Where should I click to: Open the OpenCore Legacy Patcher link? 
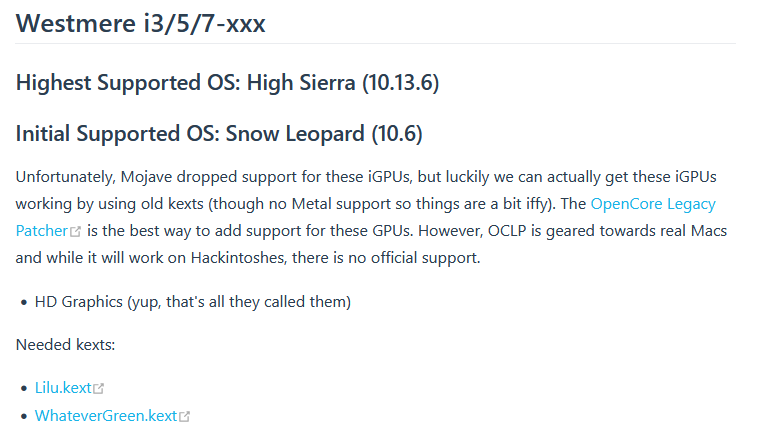pos(653,203)
